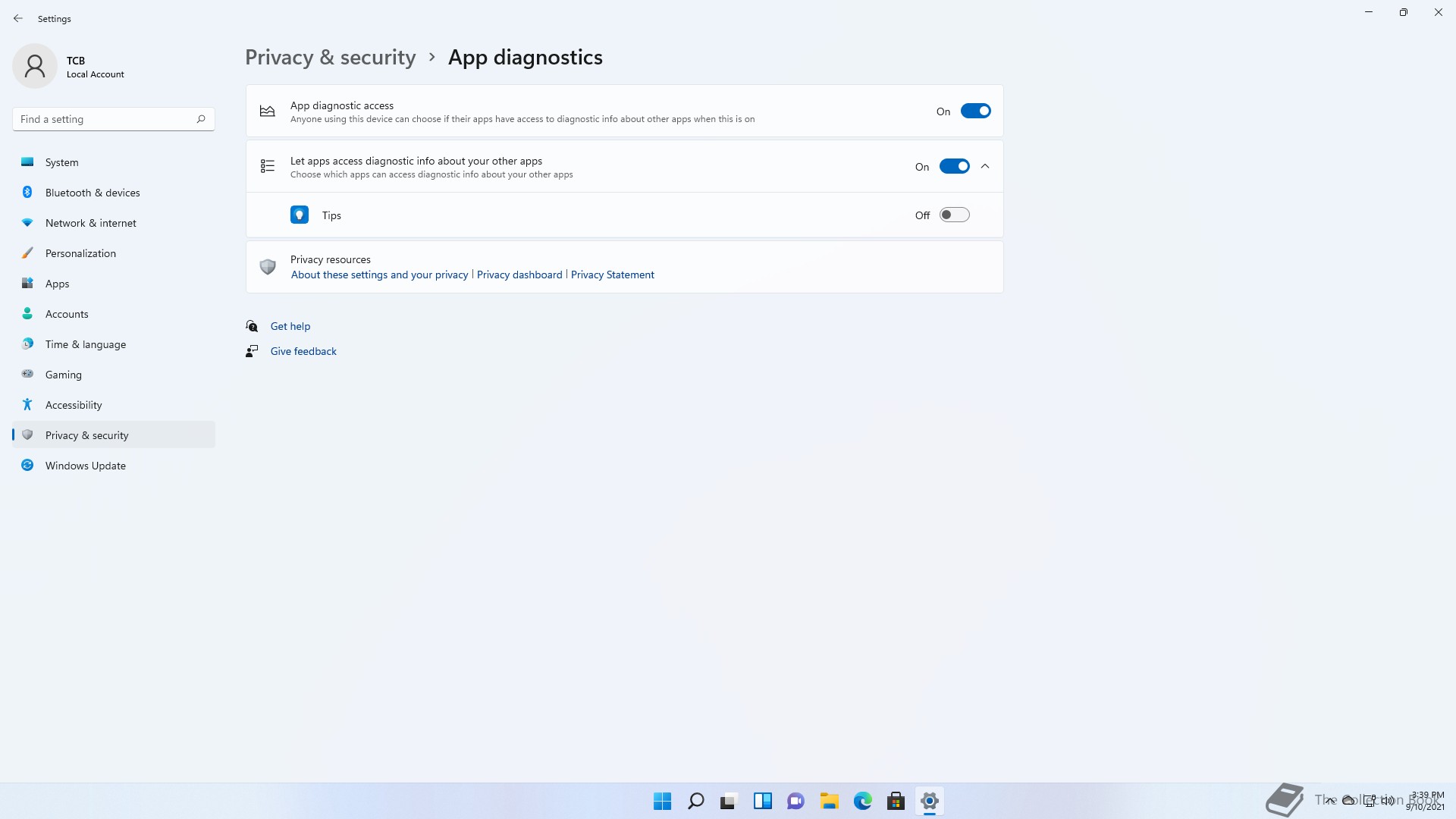
Task: Open Microsoft Store from the taskbar
Action: (x=896, y=801)
